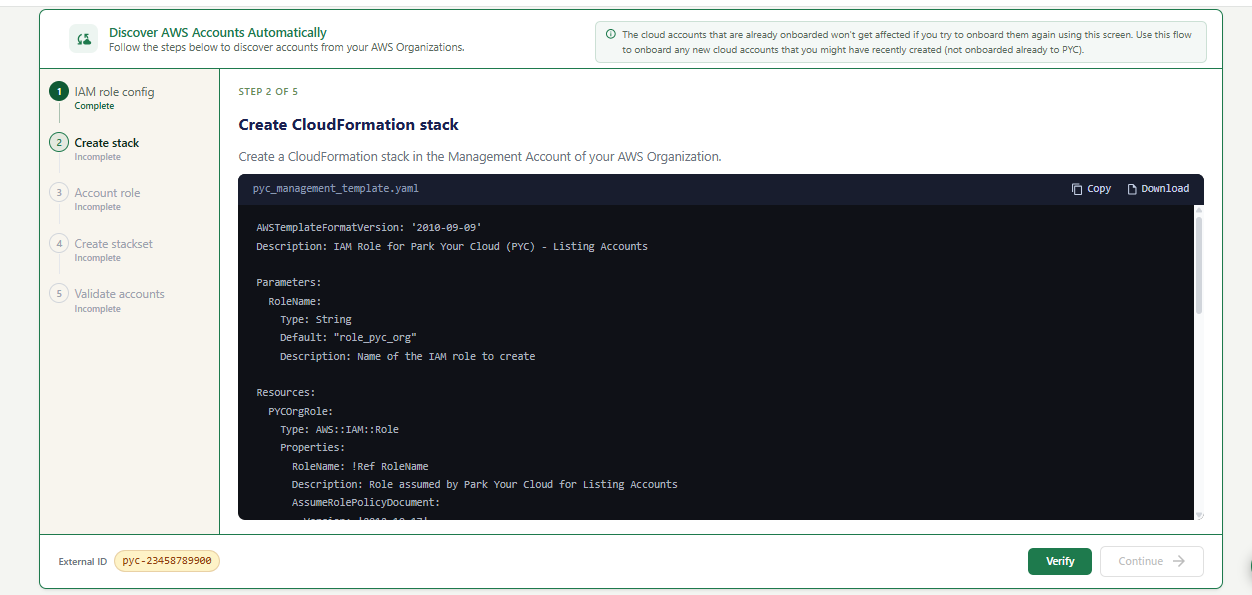Screen dimensions: 1252x595
Task: Click the 'External ID' label
Action: click(x=83, y=562)
